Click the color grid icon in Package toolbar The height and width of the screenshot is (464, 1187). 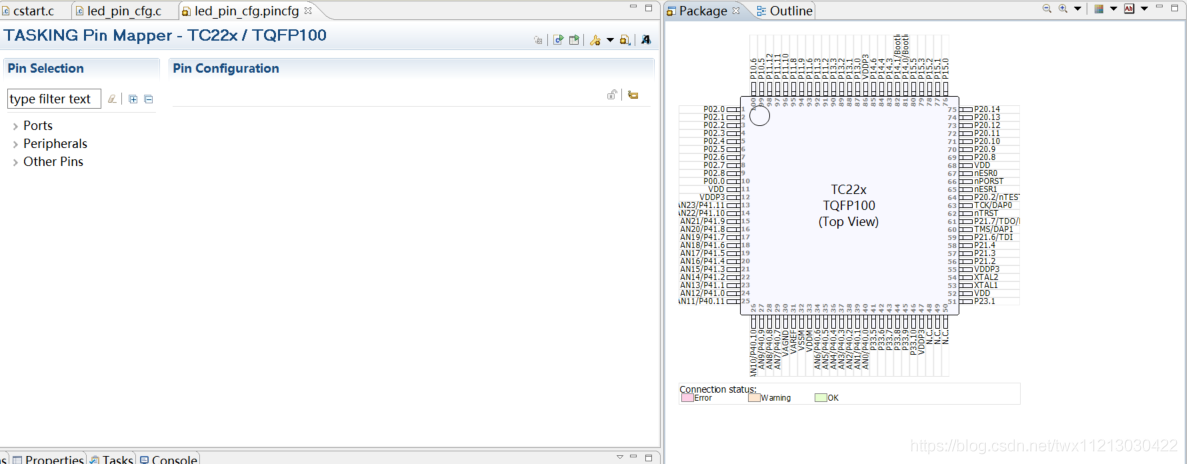click(x=1099, y=9)
